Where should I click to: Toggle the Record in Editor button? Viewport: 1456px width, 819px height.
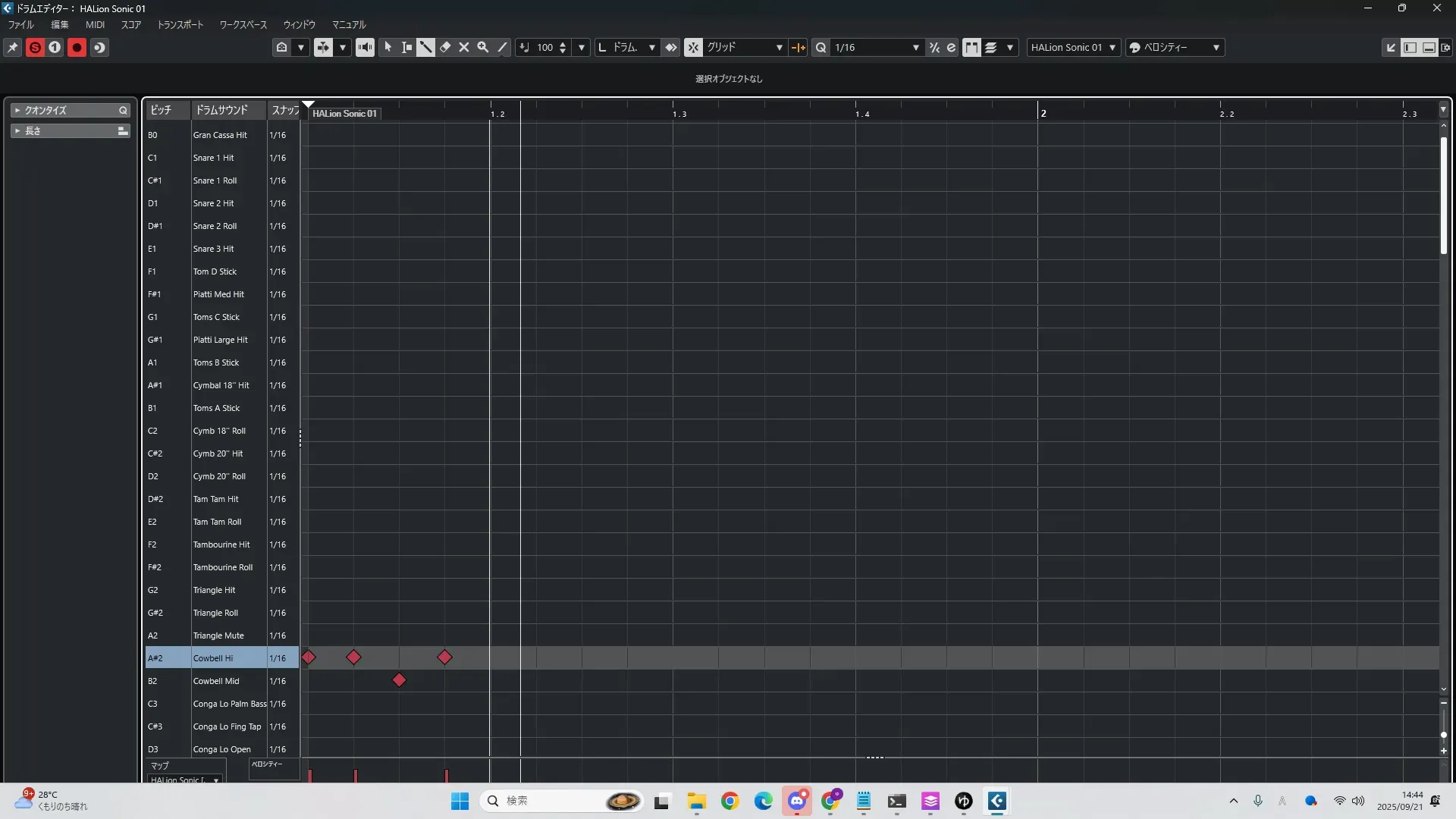(x=77, y=47)
